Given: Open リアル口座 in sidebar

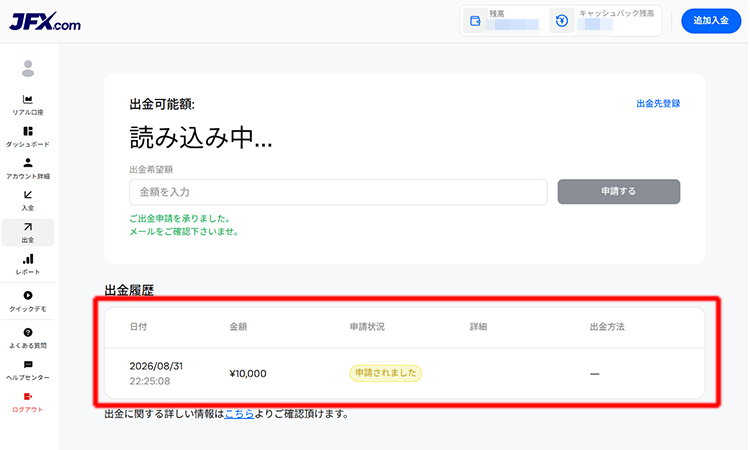Looking at the screenshot, I should click(x=28, y=105).
